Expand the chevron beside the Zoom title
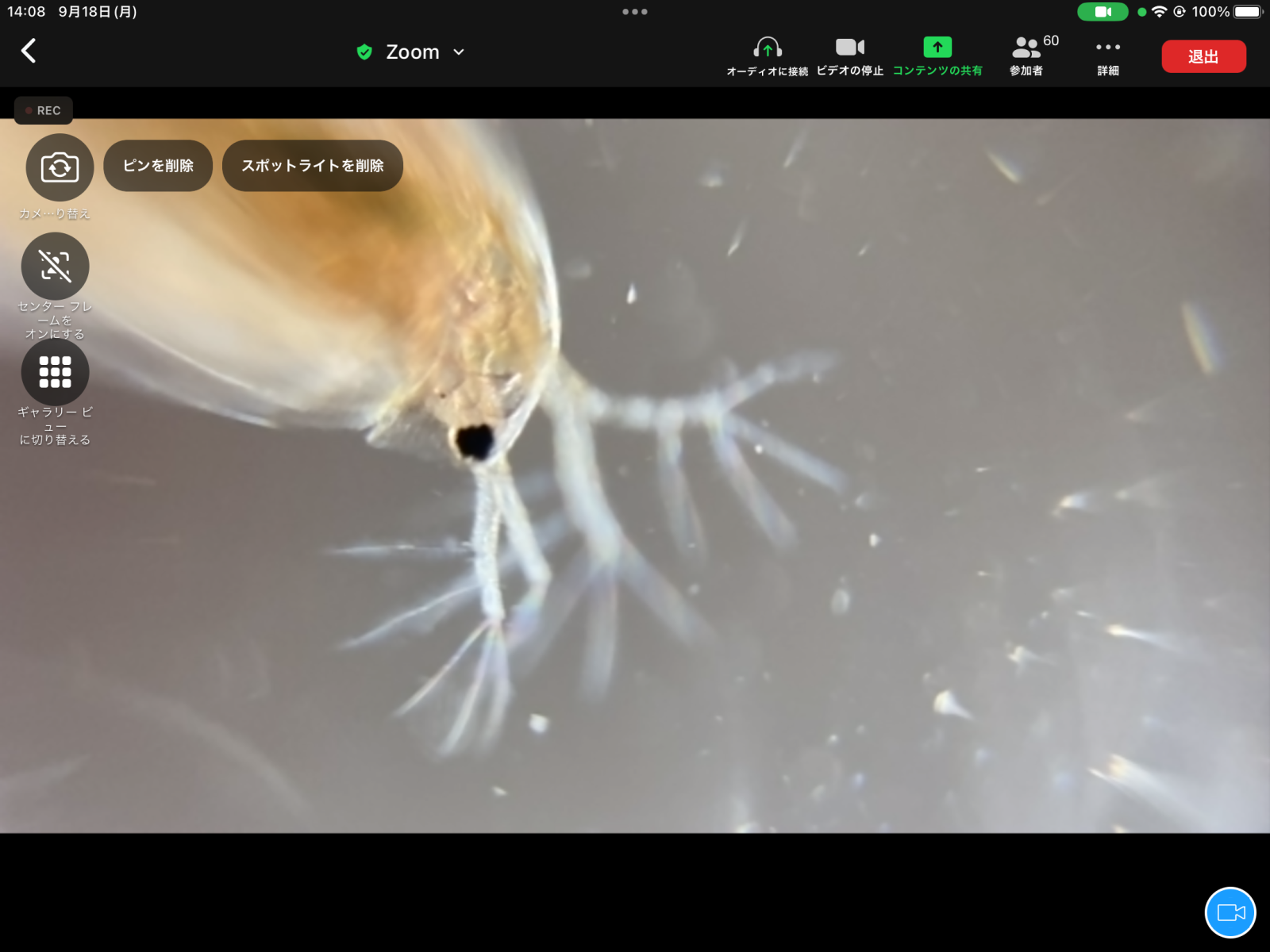This screenshot has width=1270, height=952. 459,52
